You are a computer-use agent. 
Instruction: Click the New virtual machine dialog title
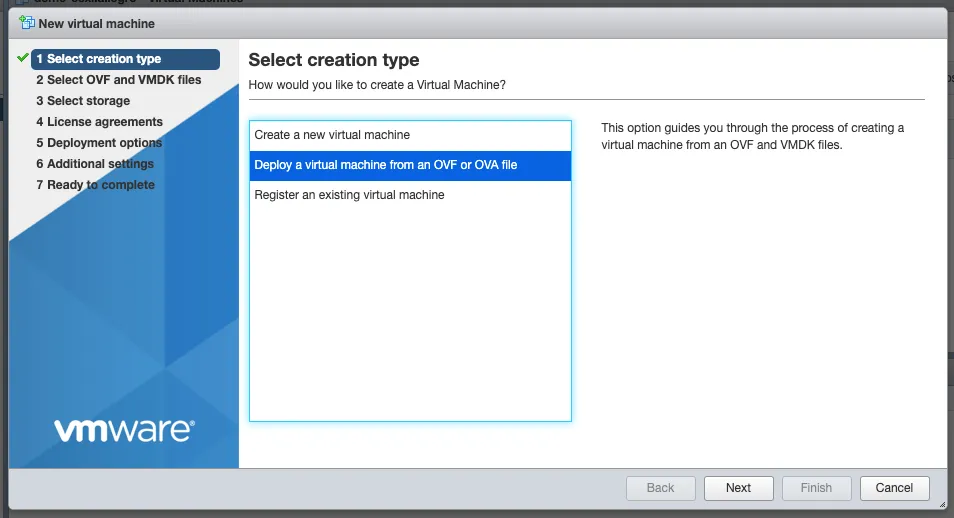coord(96,22)
